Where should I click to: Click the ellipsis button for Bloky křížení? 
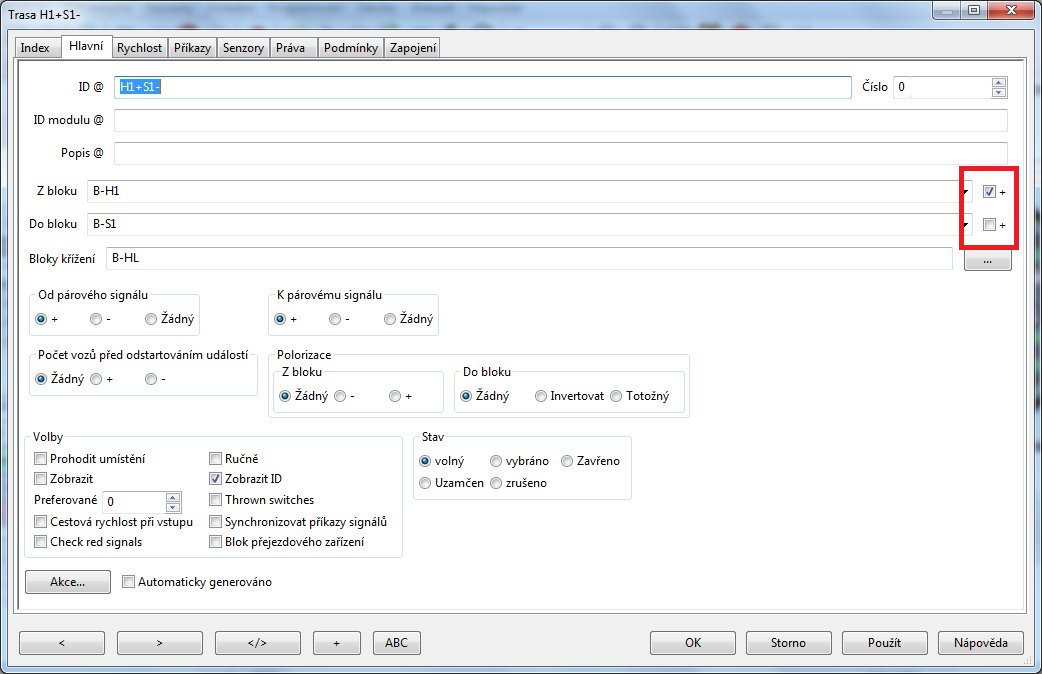pyautogui.click(x=987, y=260)
